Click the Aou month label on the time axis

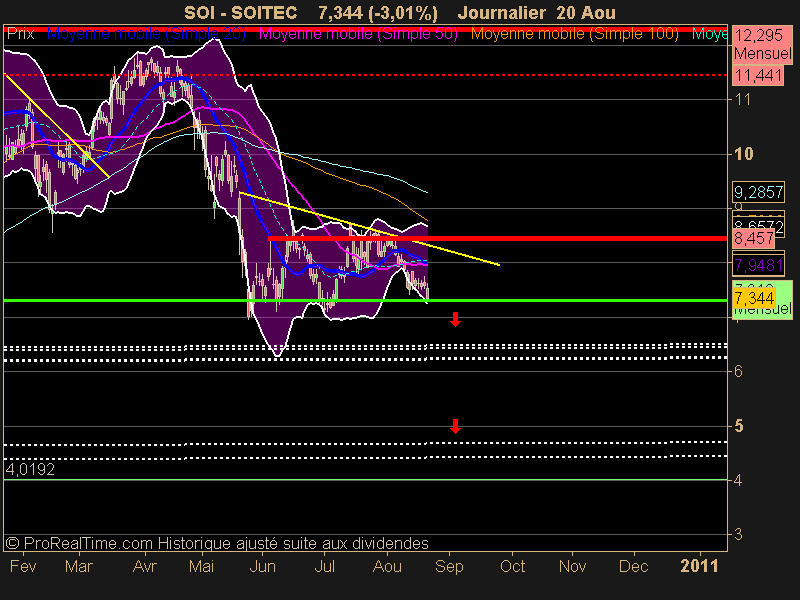point(387,566)
